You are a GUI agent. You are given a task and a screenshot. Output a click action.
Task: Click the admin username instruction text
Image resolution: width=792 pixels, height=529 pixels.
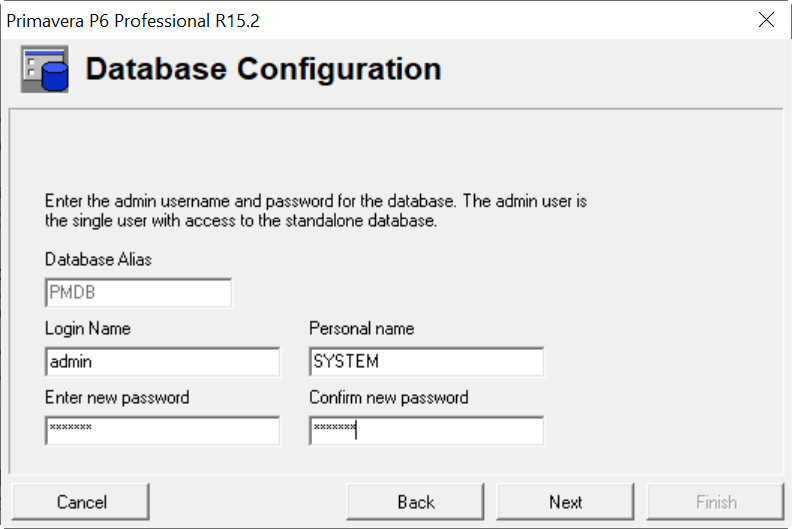316,211
